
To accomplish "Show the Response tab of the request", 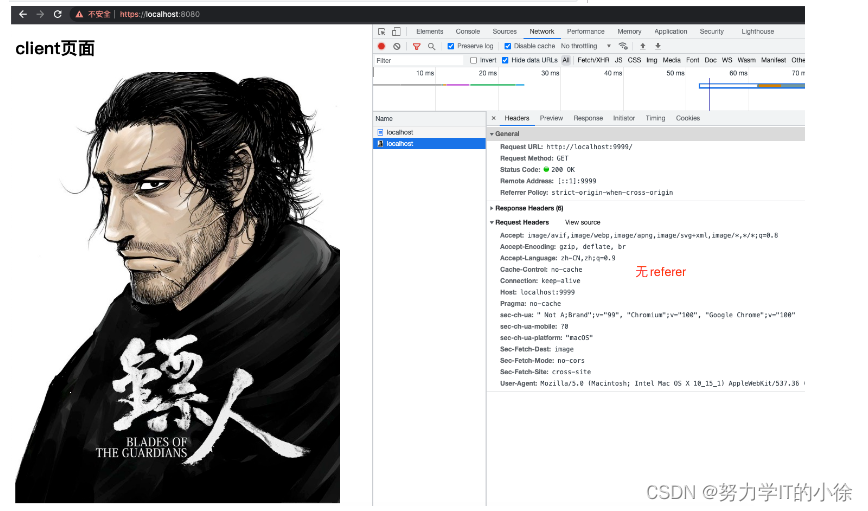I will [x=588, y=118].
